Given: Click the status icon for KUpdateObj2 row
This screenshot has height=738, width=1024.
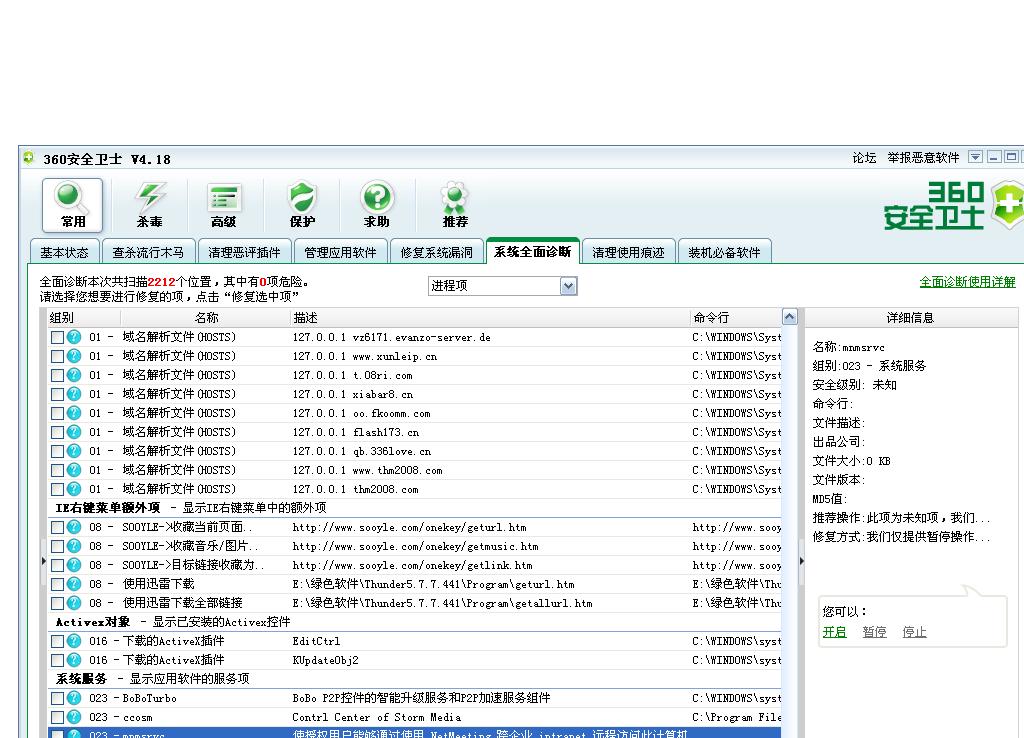Looking at the screenshot, I should click(74, 660).
